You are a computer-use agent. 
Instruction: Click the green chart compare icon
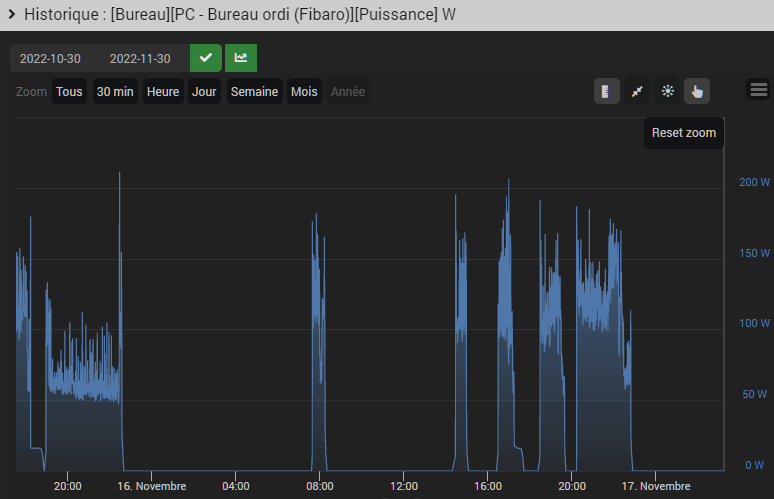point(241,58)
